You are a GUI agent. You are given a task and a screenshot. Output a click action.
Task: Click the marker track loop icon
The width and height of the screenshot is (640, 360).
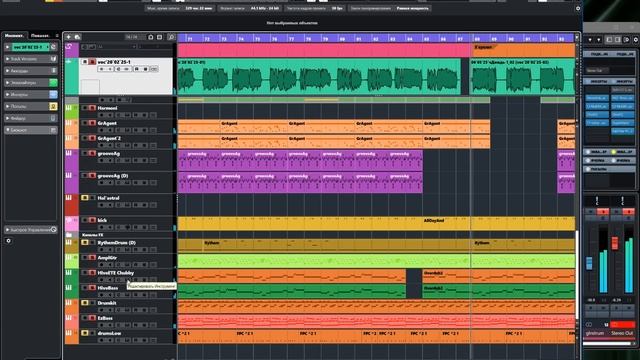pyautogui.click(x=69, y=47)
